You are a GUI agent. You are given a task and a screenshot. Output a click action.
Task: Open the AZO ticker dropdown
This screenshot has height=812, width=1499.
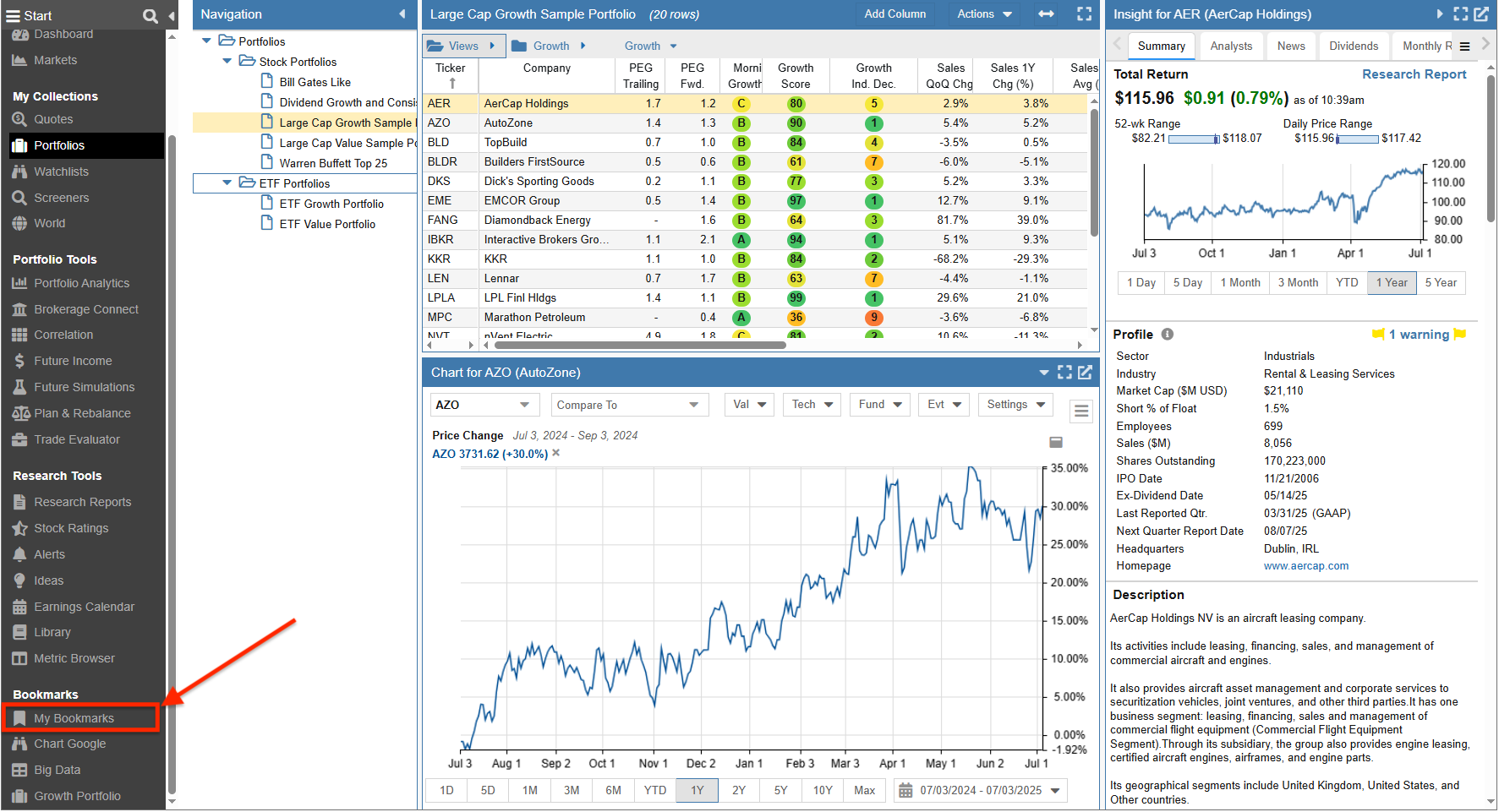click(x=484, y=405)
